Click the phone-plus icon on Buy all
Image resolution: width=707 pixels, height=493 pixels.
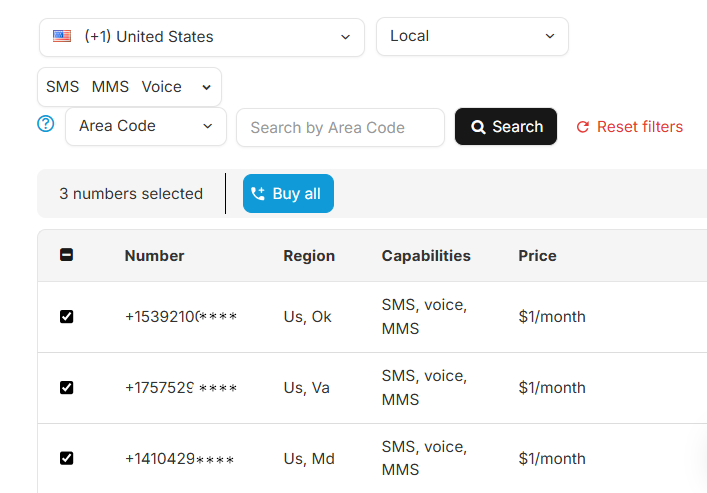tap(258, 194)
